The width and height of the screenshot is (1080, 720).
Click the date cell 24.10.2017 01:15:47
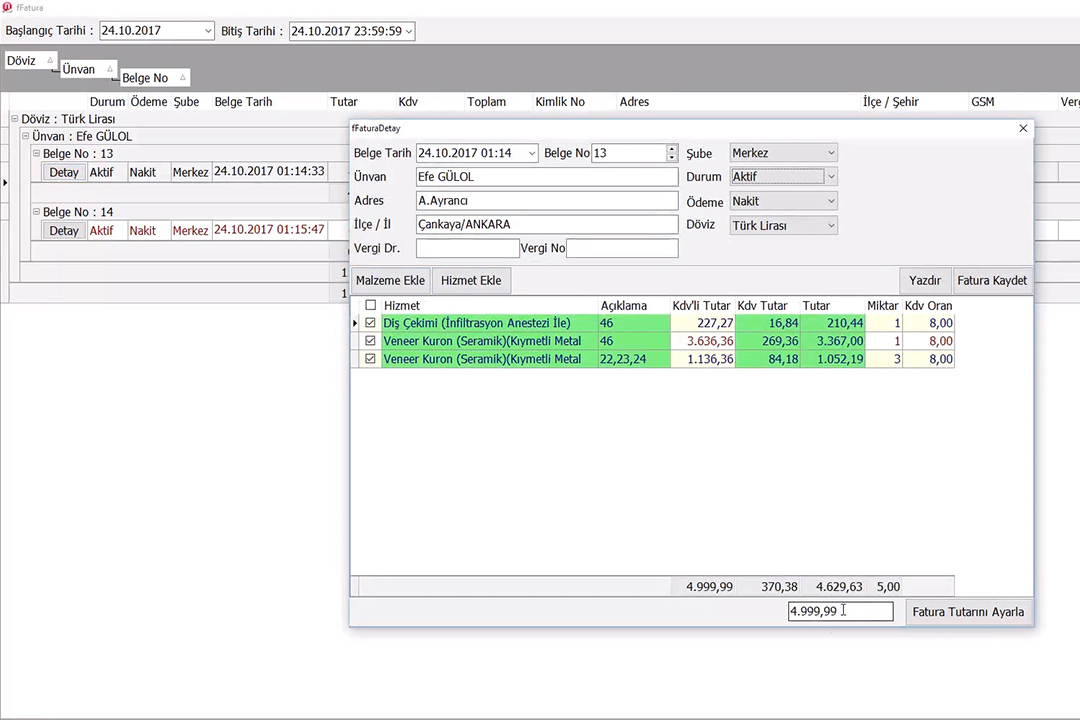[269, 229]
